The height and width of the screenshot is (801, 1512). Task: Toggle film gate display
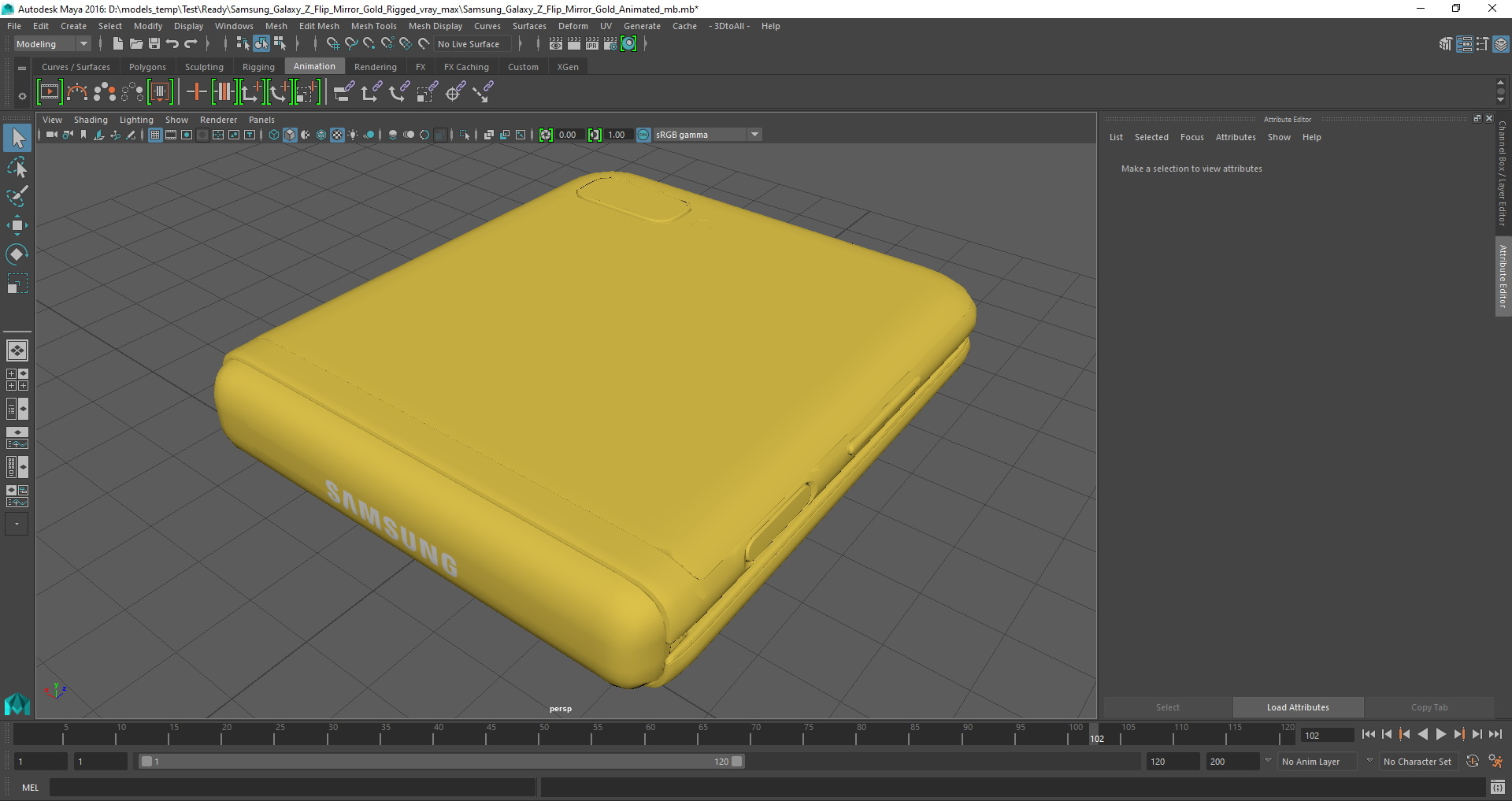(x=171, y=135)
